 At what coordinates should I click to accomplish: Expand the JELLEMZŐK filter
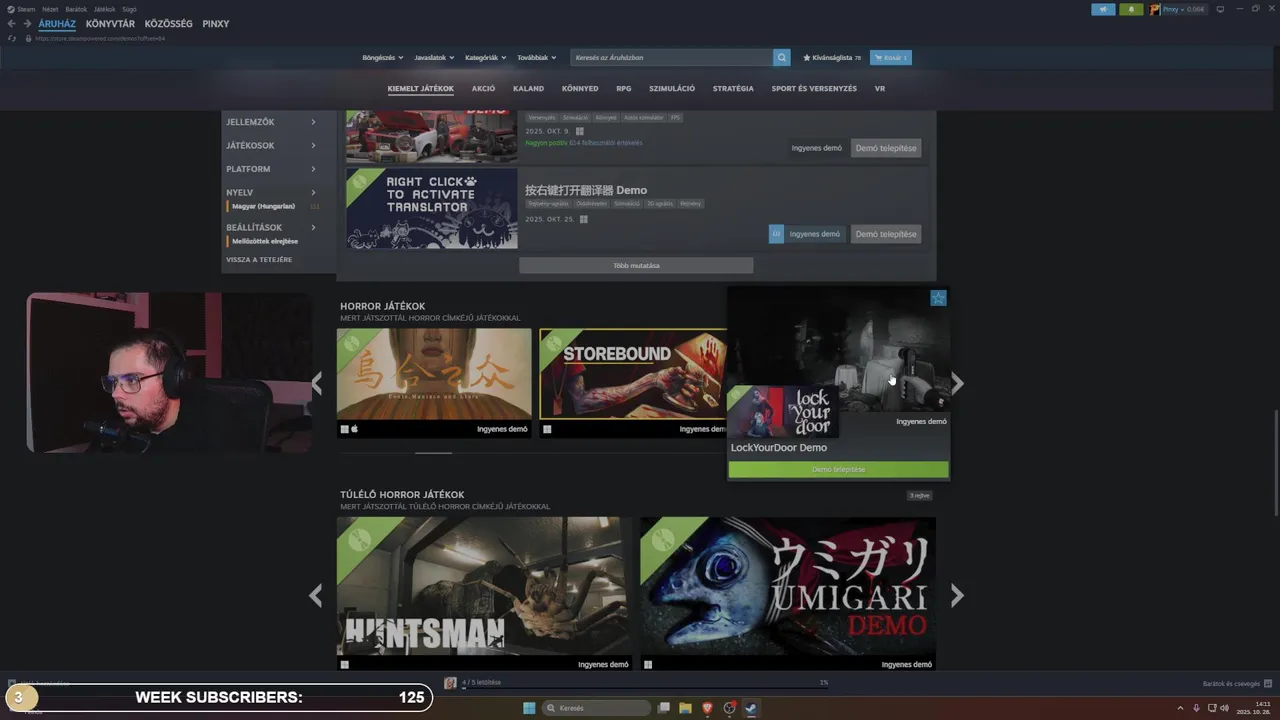271,122
